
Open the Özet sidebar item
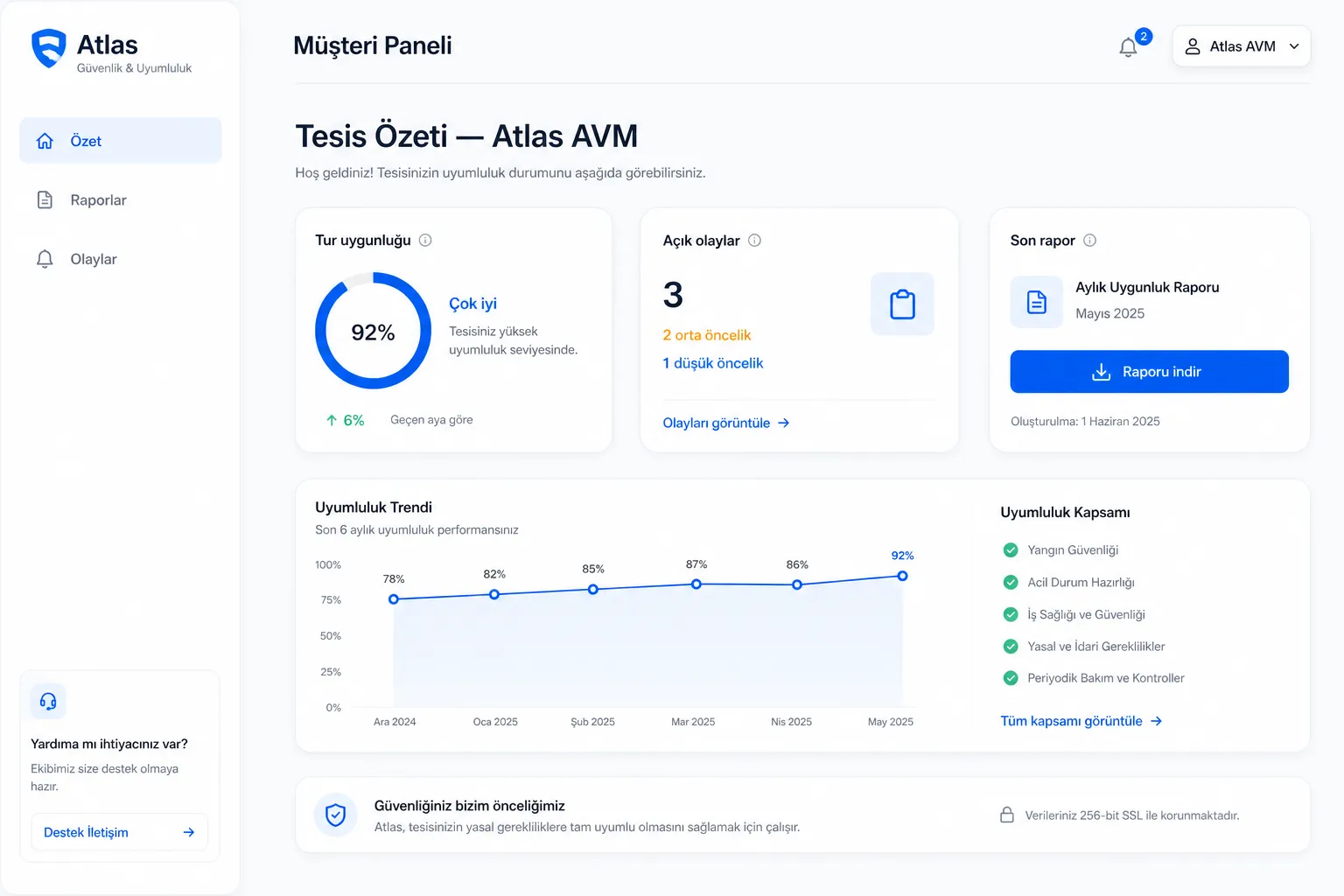121,141
